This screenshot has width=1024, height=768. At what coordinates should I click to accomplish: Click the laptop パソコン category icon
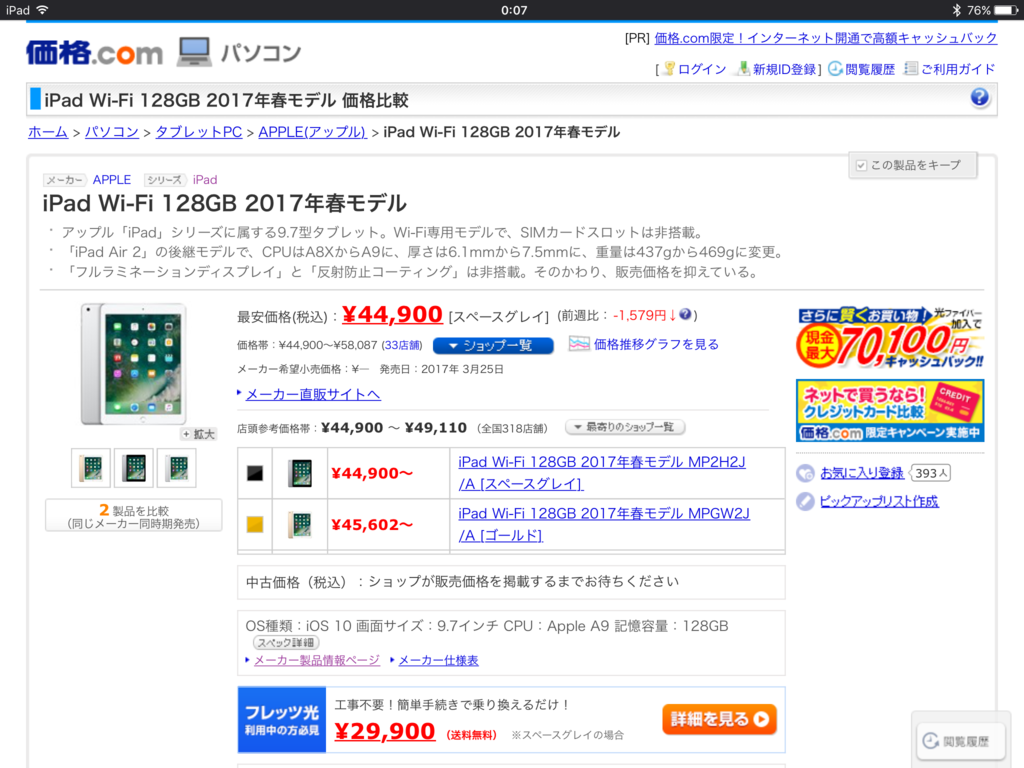click(194, 52)
